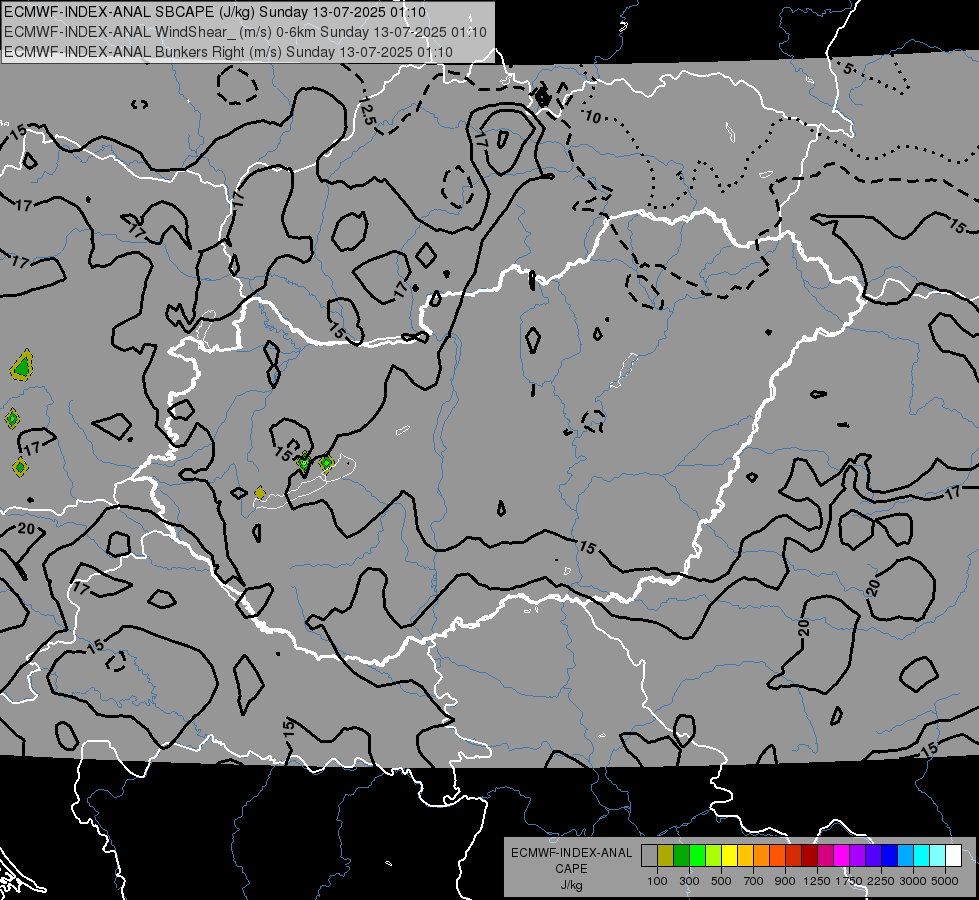Click the dotted contour label 10
This screenshot has width=979, height=900.
pyautogui.click(x=593, y=117)
